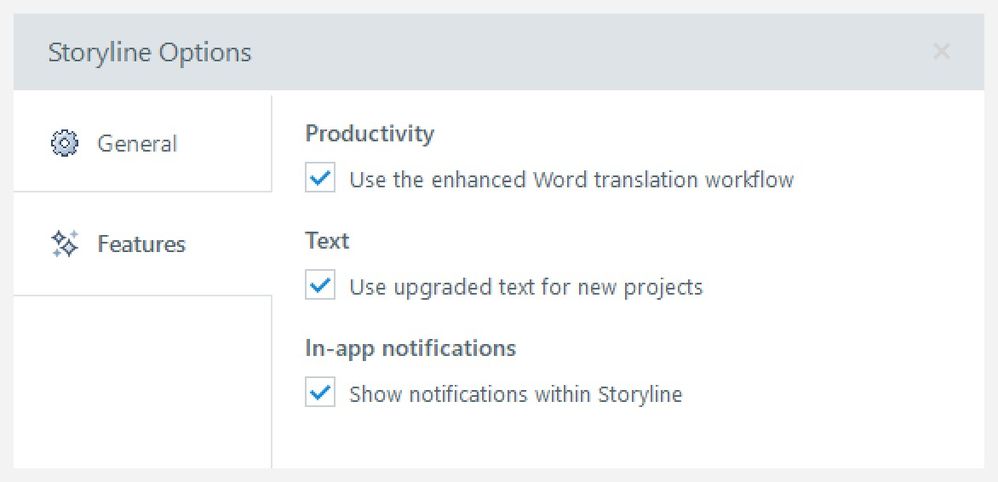Disable the enhanced Word translation workflow checkbox

pos(320,180)
